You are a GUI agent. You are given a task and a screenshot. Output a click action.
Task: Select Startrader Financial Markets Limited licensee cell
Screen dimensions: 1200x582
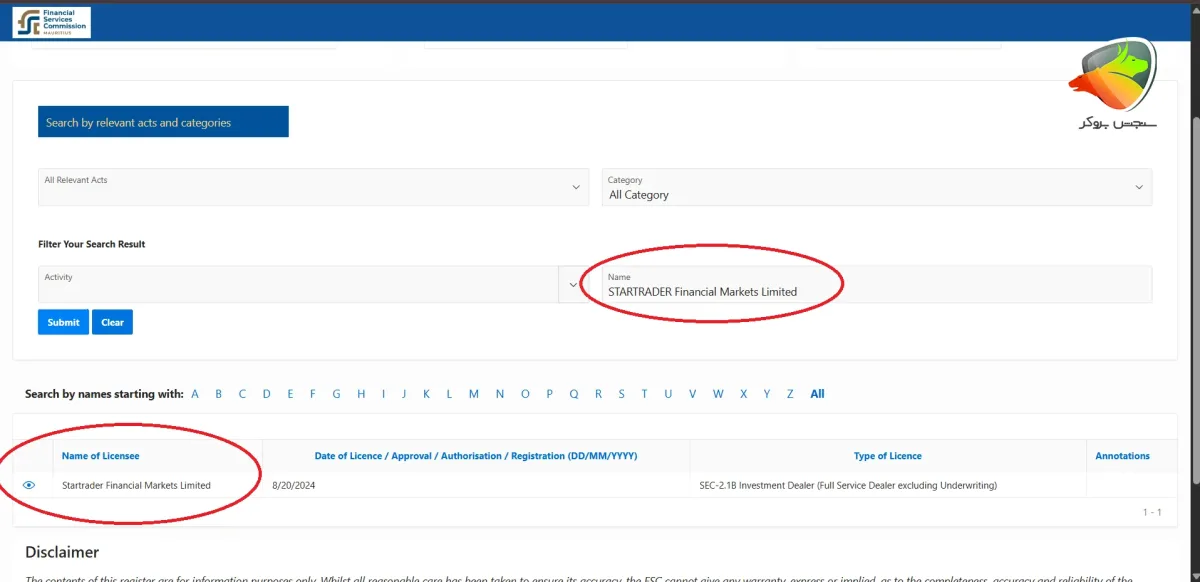click(136, 485)
